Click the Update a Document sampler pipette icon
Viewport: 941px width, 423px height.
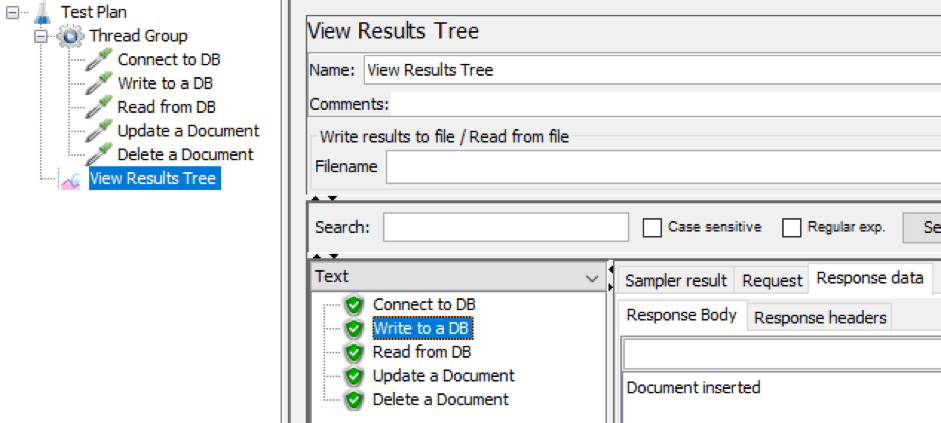click(x=98, y=131)
